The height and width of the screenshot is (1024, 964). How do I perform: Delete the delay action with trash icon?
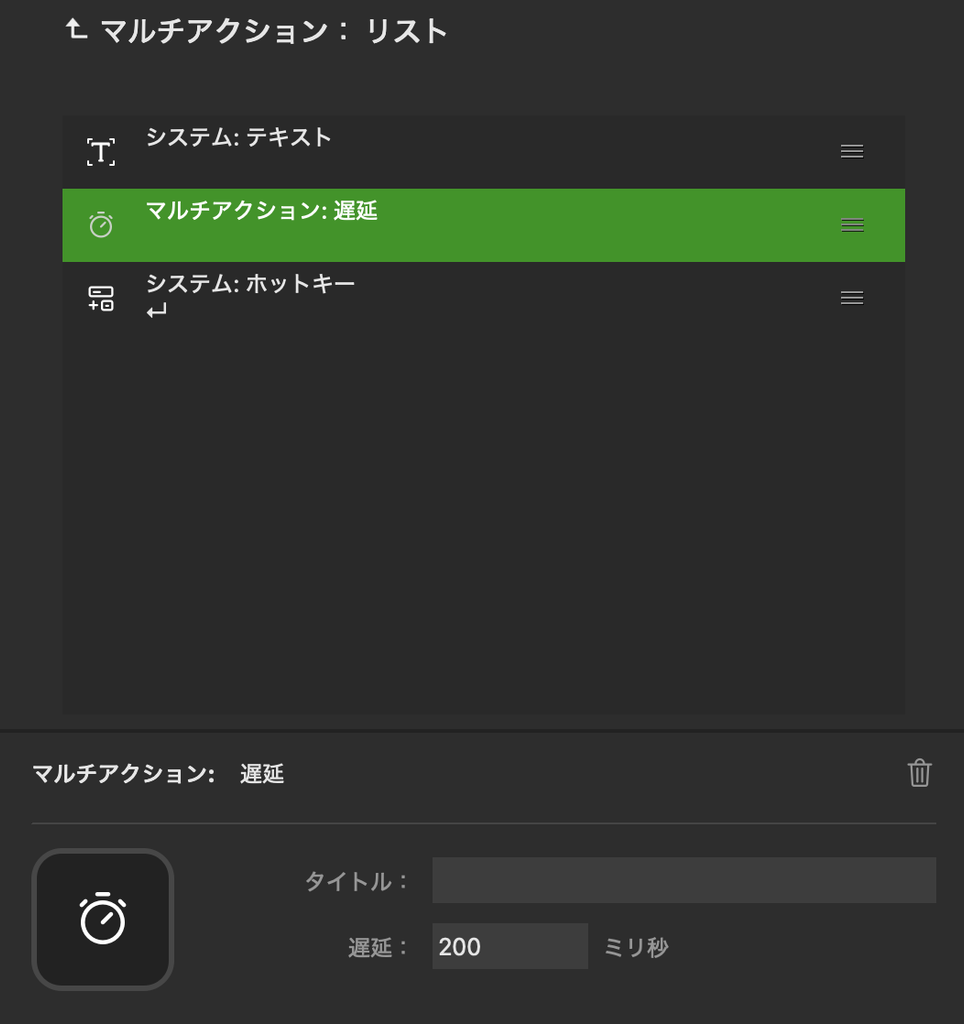(x=919, y=773)
